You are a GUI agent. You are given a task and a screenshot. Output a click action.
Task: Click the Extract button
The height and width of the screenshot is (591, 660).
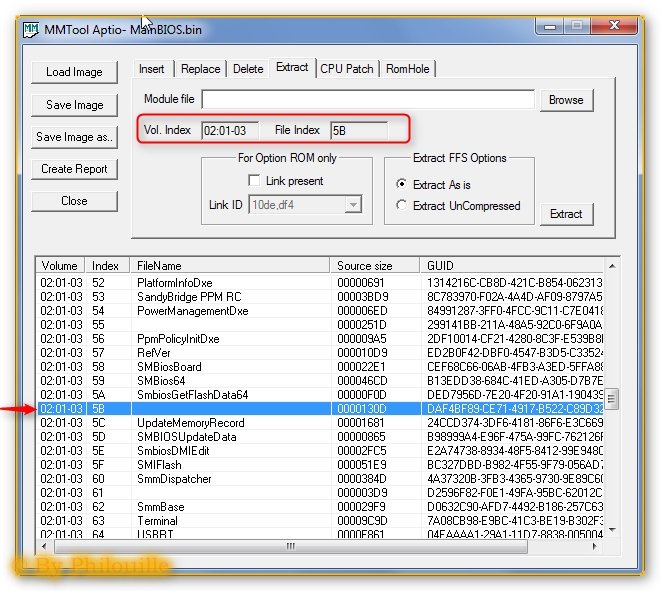click(x=565, y=214)
